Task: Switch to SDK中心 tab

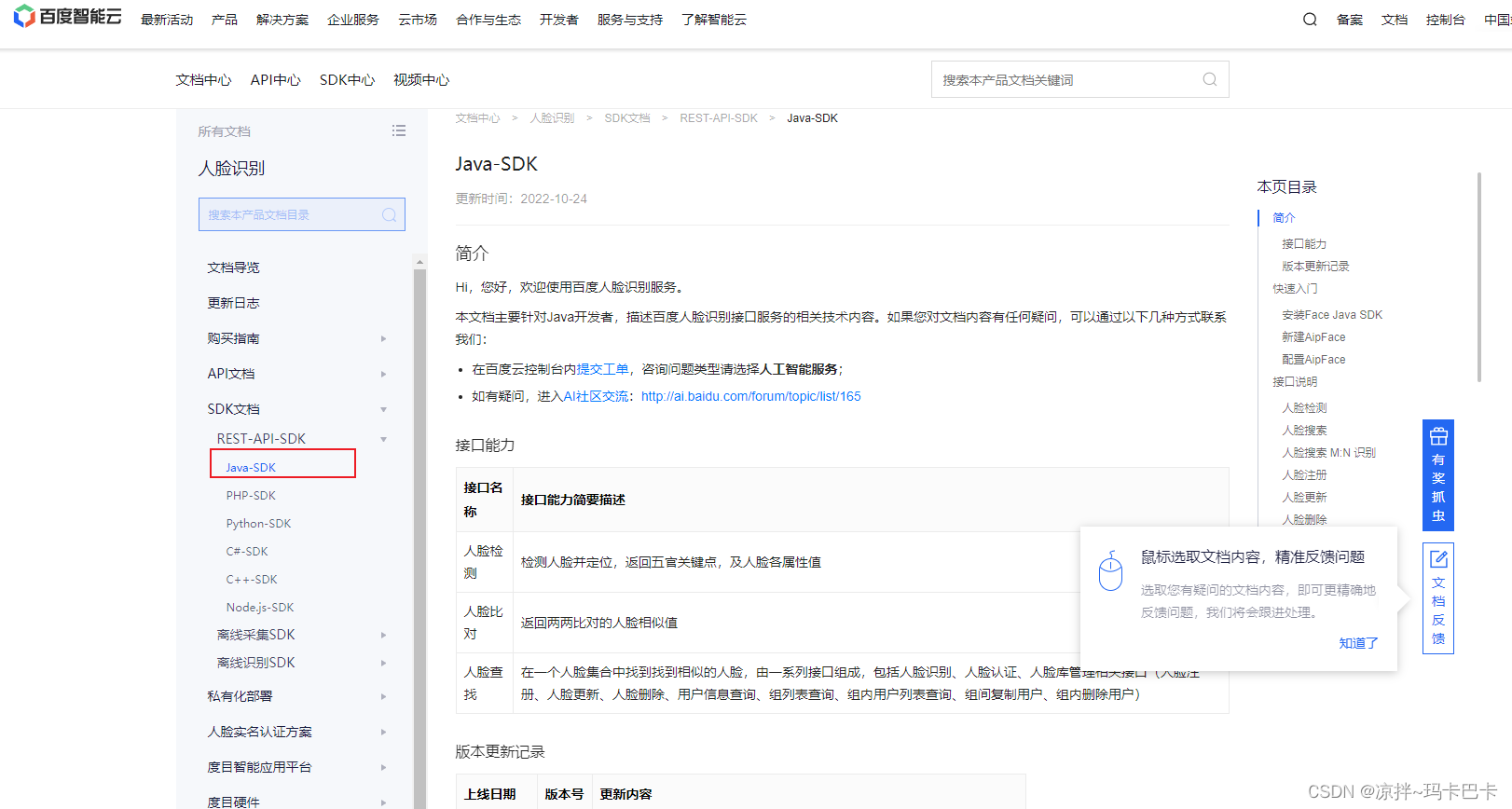Action: (347, 80)
